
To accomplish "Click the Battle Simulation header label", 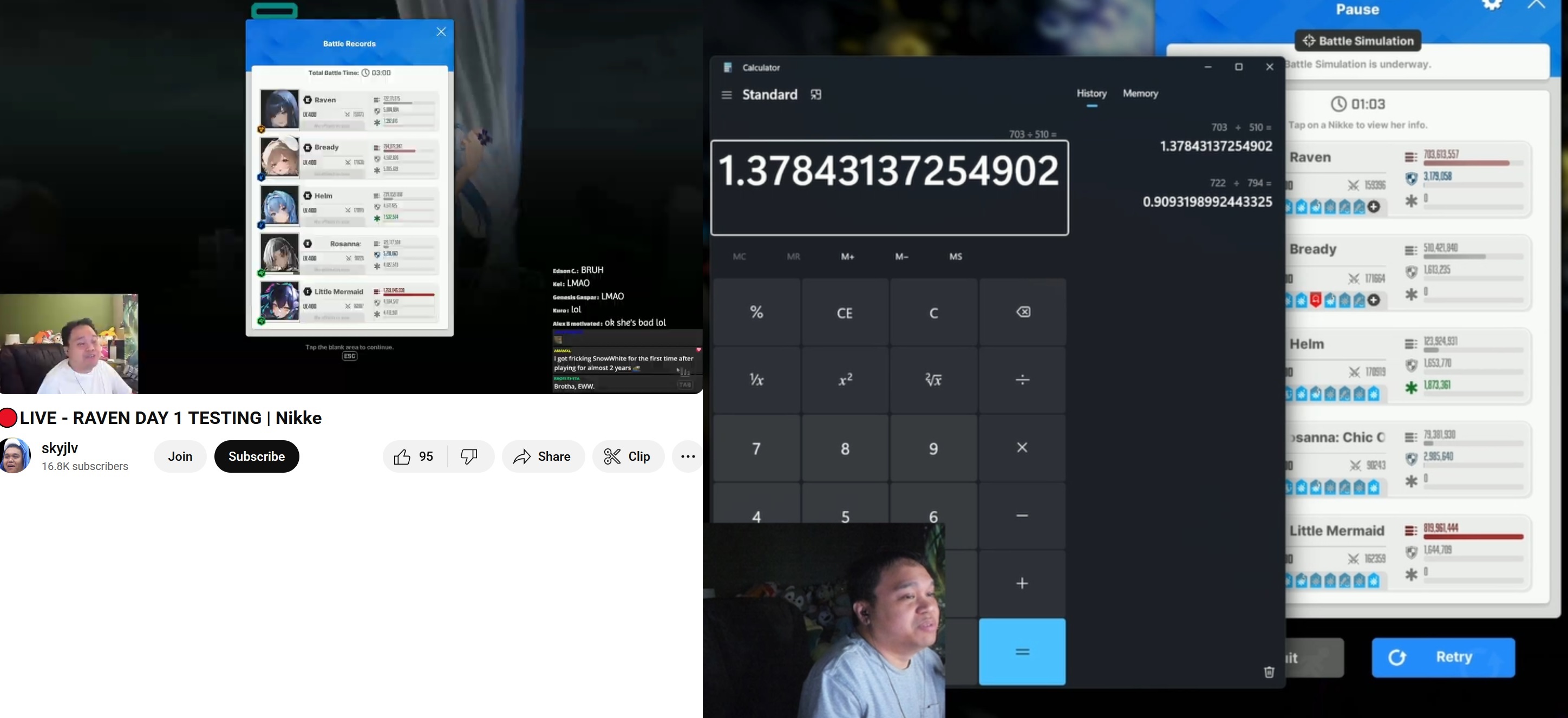I will click(x=1357, y=41).
